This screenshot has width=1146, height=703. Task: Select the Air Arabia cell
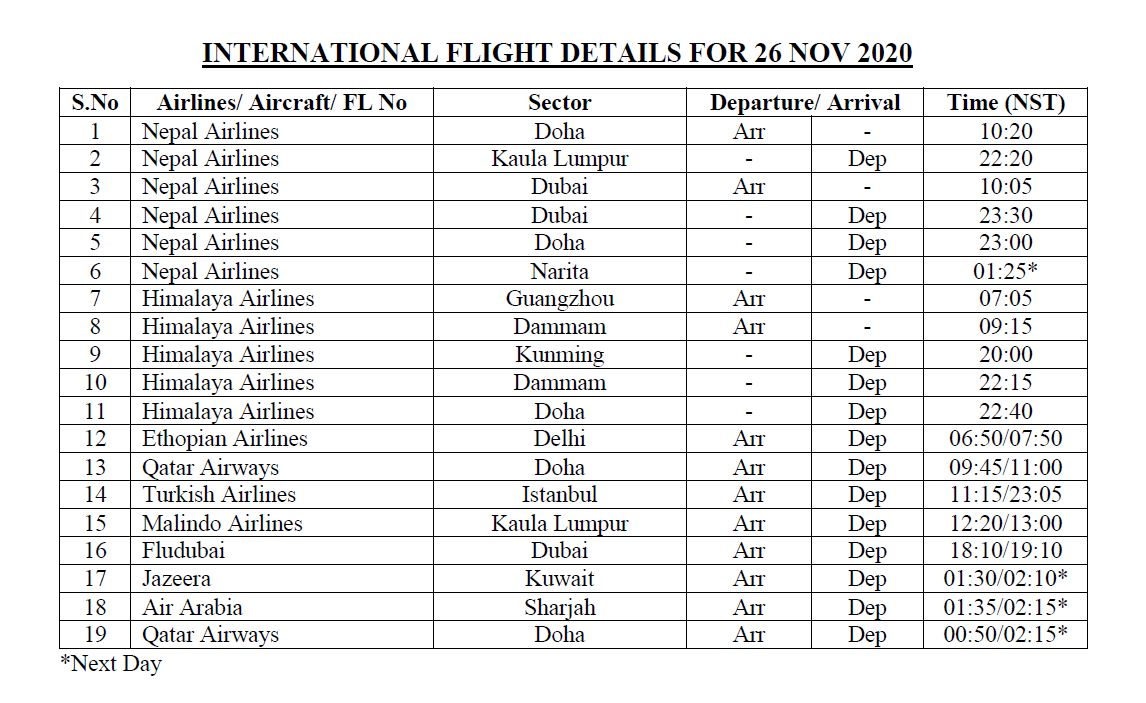[x=192, y=607]
